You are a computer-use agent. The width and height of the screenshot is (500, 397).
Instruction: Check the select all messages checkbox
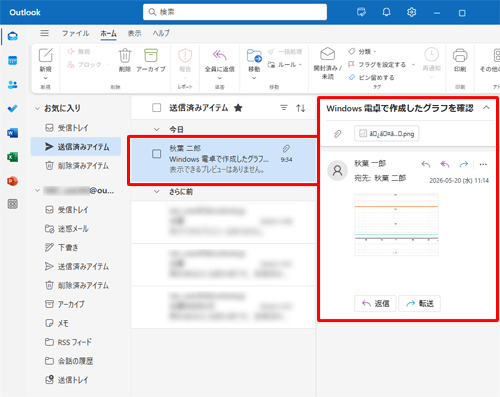[156, 108]
